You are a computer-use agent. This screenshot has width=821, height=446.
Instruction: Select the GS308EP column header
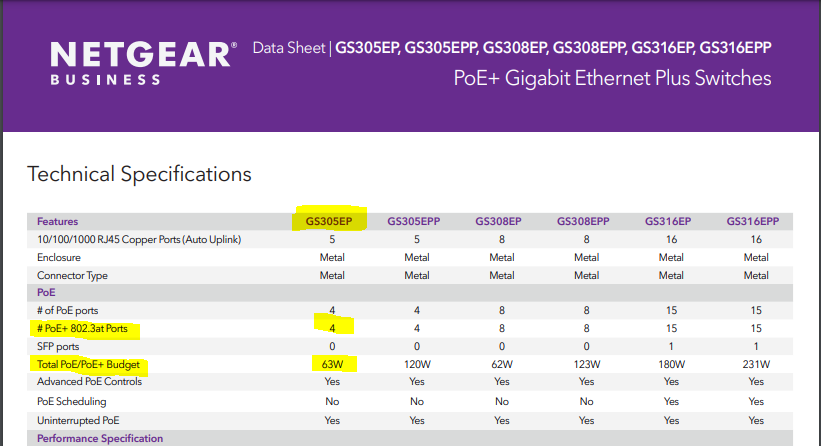(x=498, y=221)
